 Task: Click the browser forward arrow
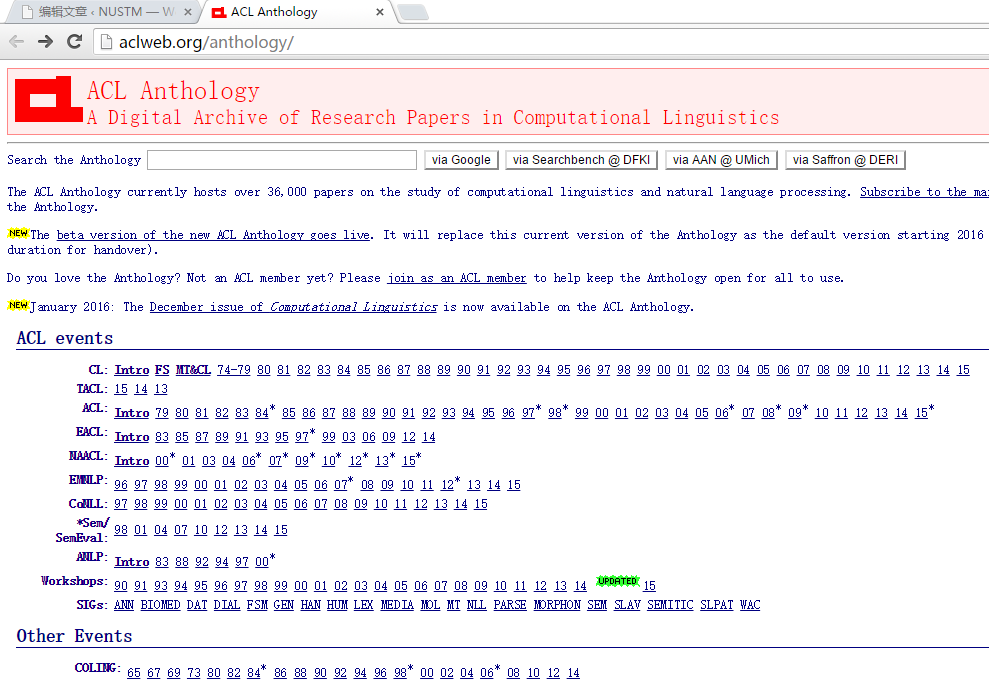coord(45,42)
